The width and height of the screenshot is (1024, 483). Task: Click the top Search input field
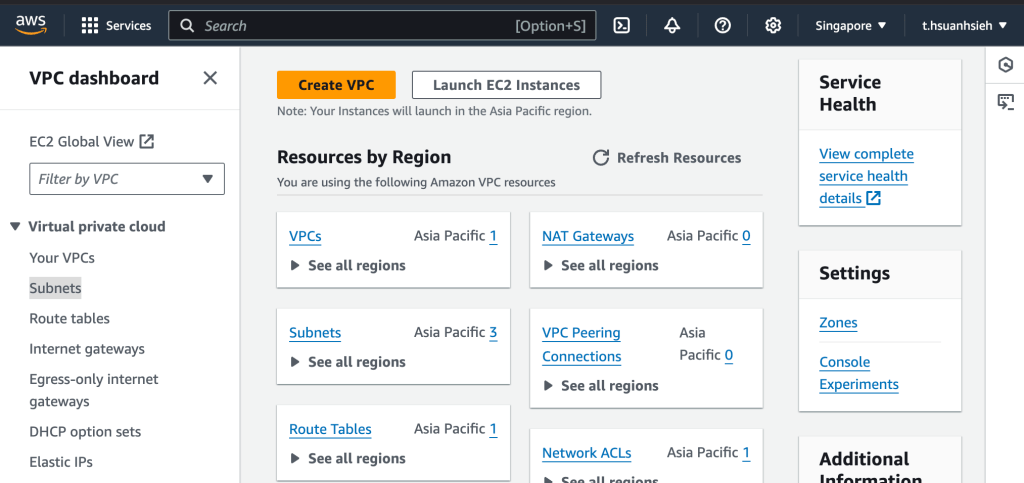pyautogui.click(x=355, y=26)
